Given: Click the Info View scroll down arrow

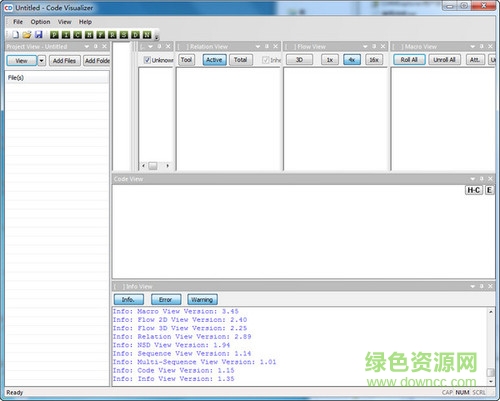Looking at the screenshot, I should [x=491, y=381].
